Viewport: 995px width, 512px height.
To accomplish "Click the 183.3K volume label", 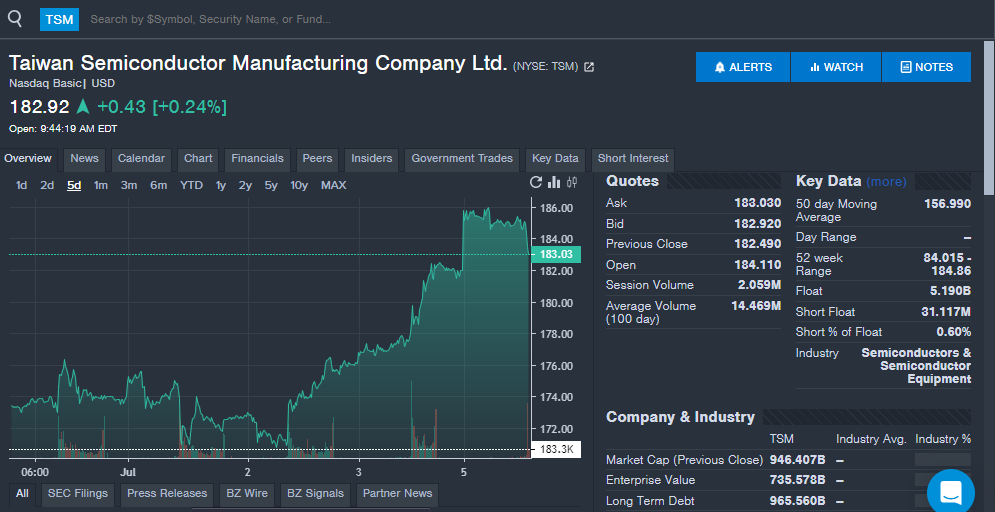I will click(555, 450).
